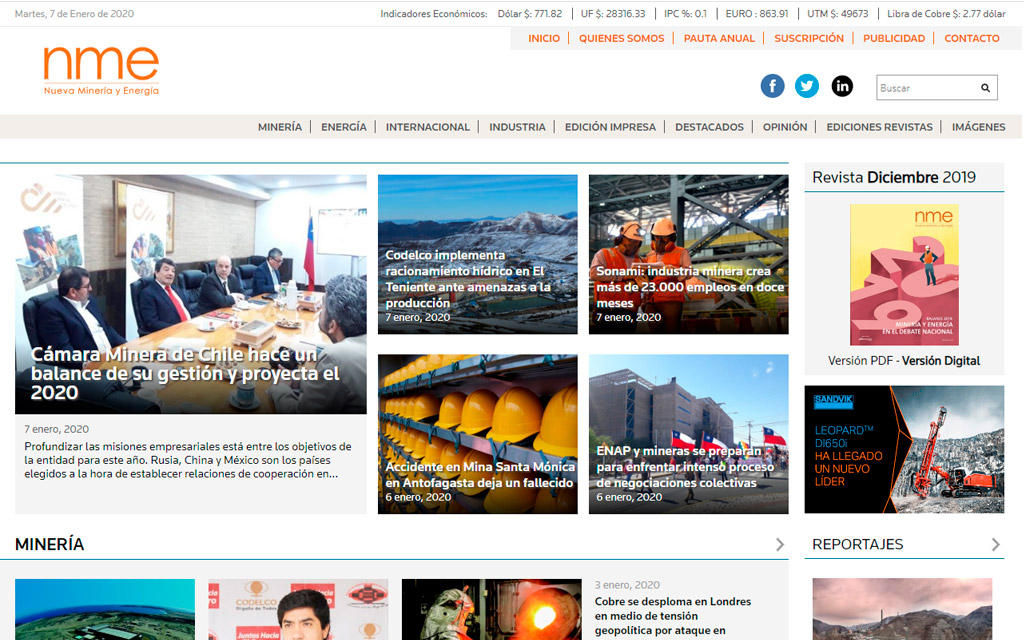1024x640 pixels.
Task: Select ENERGÍA in the navigation bar
Action: click(344, 127)
